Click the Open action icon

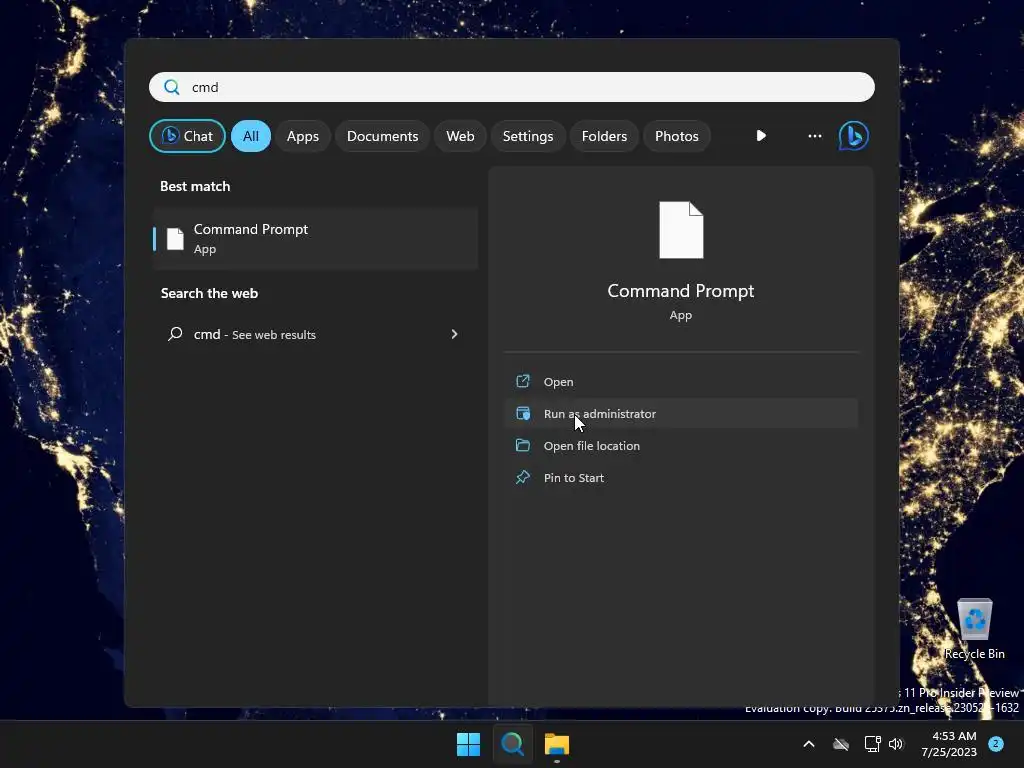[523, 381]
